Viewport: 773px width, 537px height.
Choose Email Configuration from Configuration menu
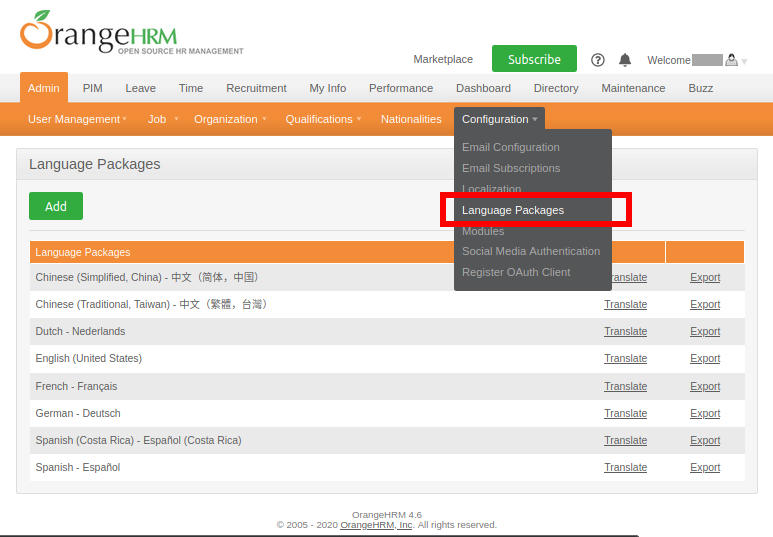pos(511,147)
